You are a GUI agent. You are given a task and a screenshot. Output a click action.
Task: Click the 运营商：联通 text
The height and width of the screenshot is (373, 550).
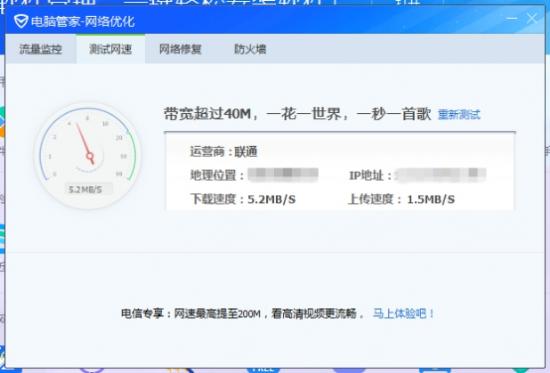(224, 152)
